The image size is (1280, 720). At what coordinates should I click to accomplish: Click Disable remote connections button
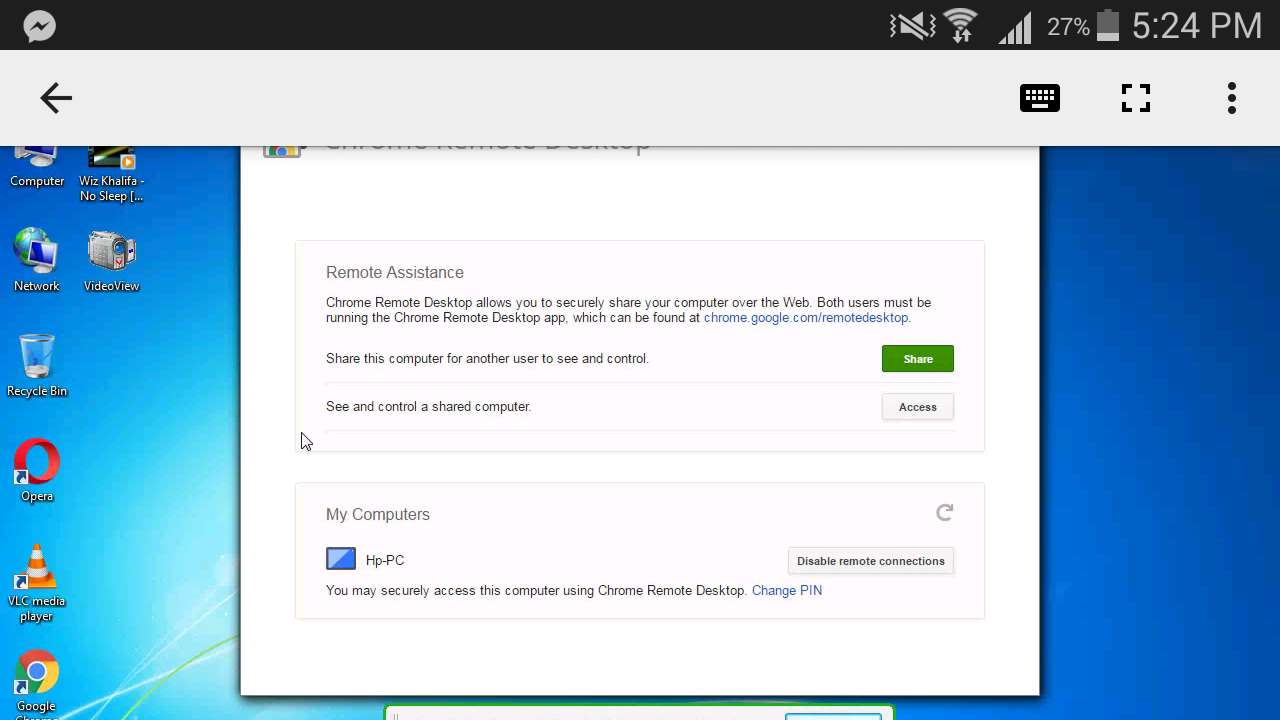pyautogui.click(x=871, y=561)
